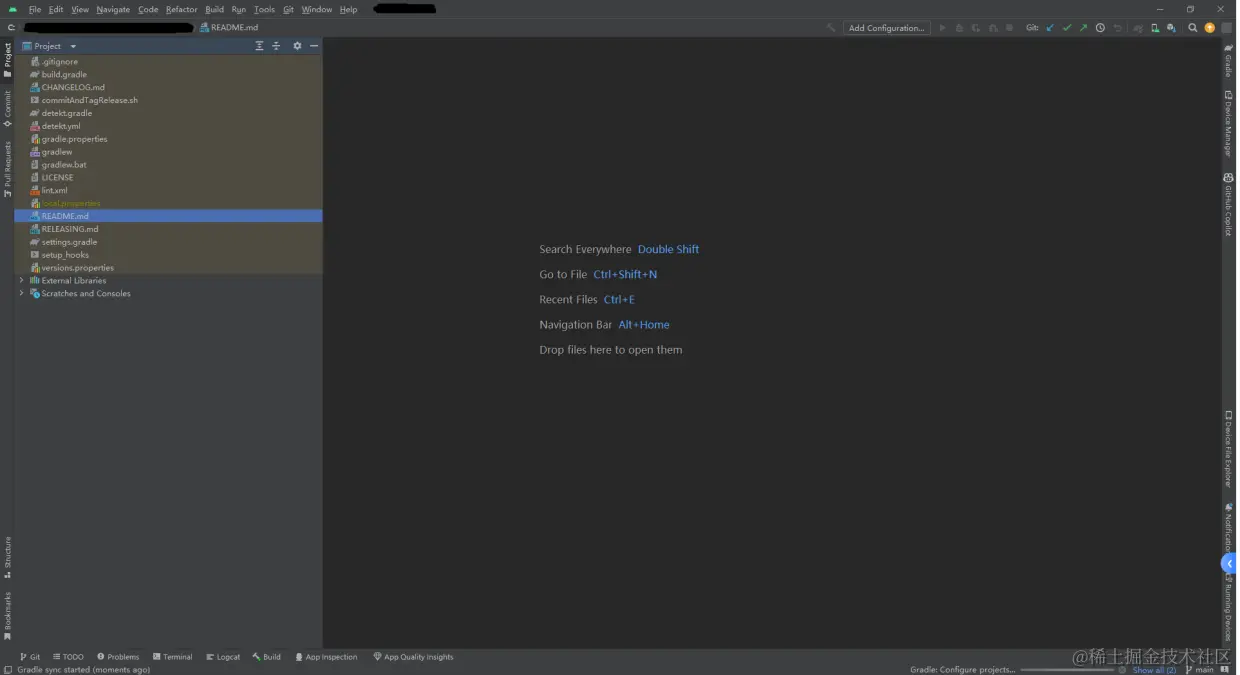
Task: Open the Git menu
Action: click(288, 9)
